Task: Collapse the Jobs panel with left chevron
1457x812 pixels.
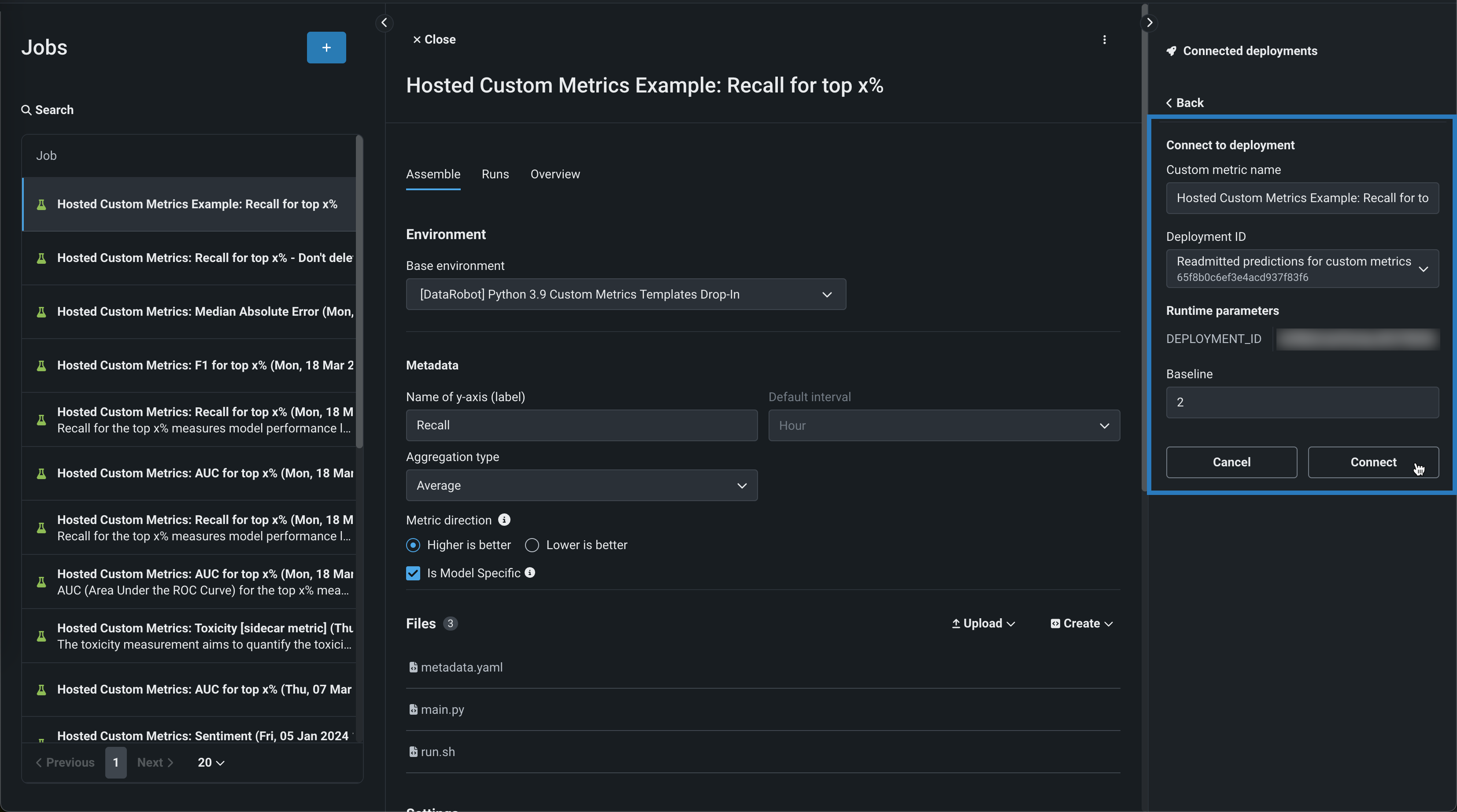Action: (x=384, y=22)
